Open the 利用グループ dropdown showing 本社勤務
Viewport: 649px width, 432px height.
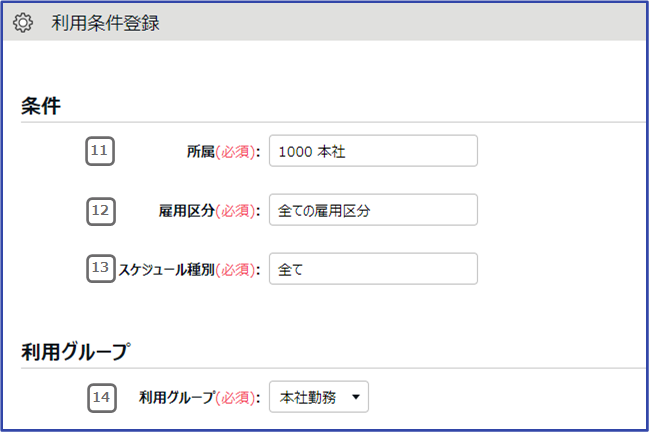(319, 397)
